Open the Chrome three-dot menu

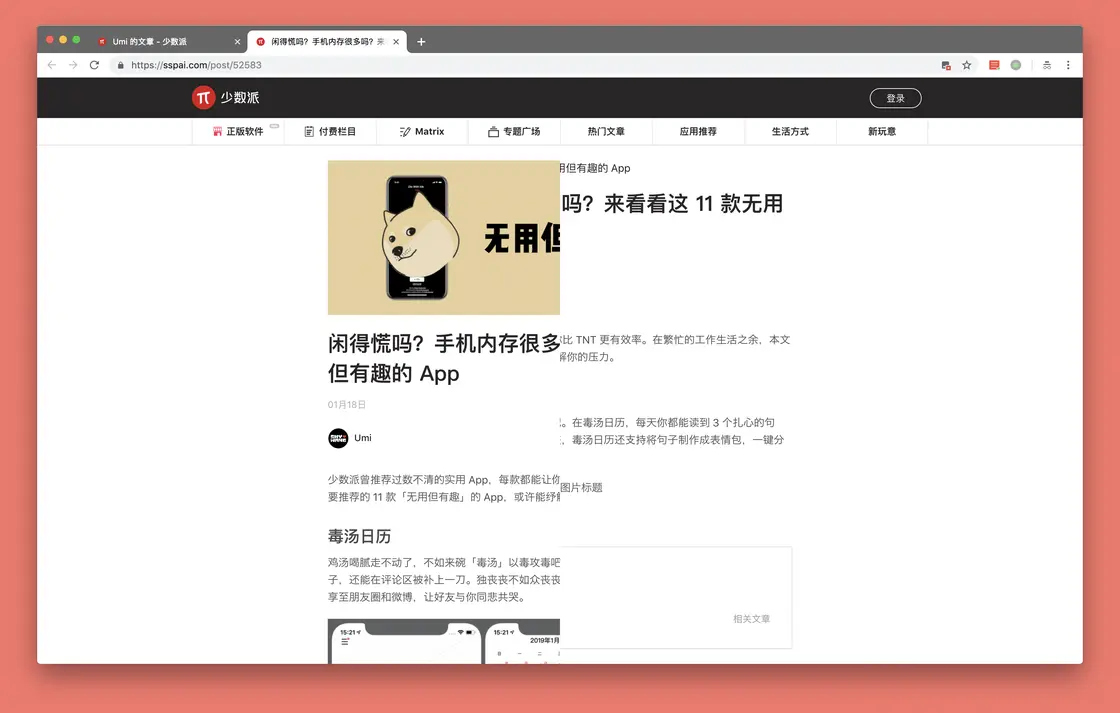[1069, 64]
